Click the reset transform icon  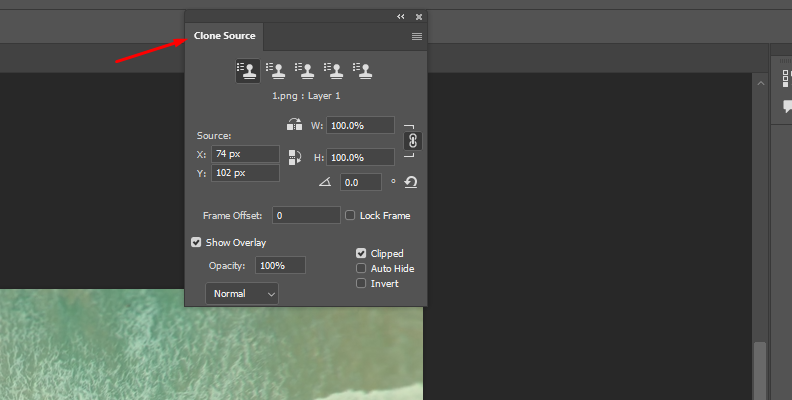[411, 182]
